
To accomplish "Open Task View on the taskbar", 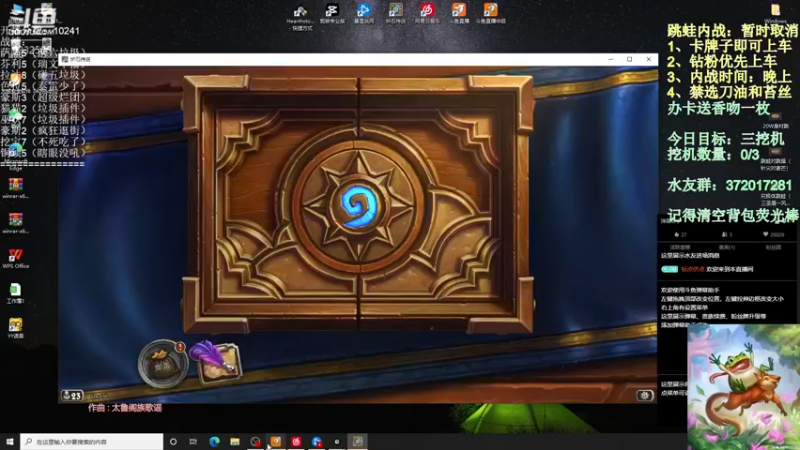I will pyautogui.click(x=193, y=441).
